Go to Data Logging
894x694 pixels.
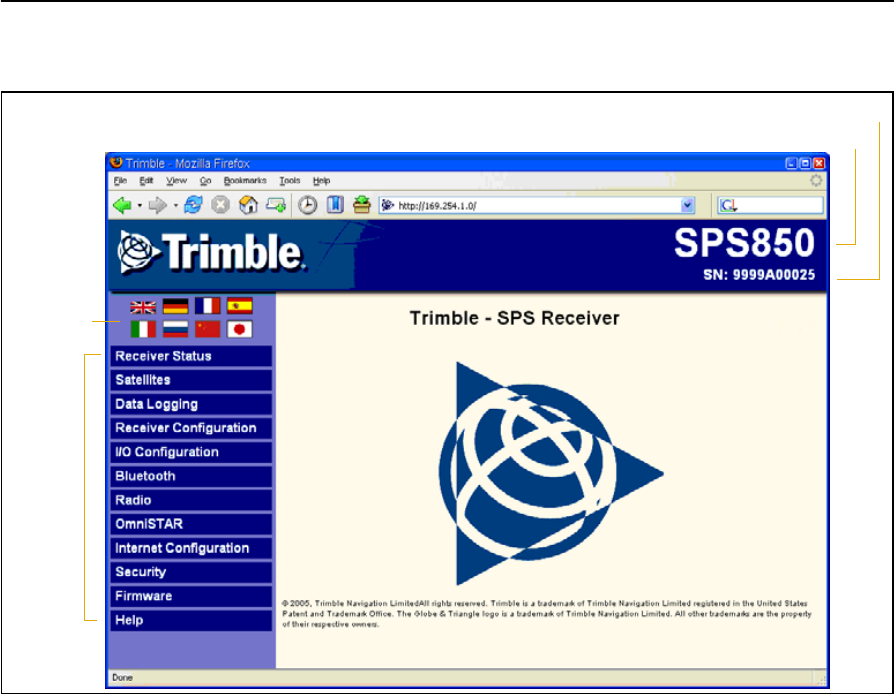pos(191,404)
